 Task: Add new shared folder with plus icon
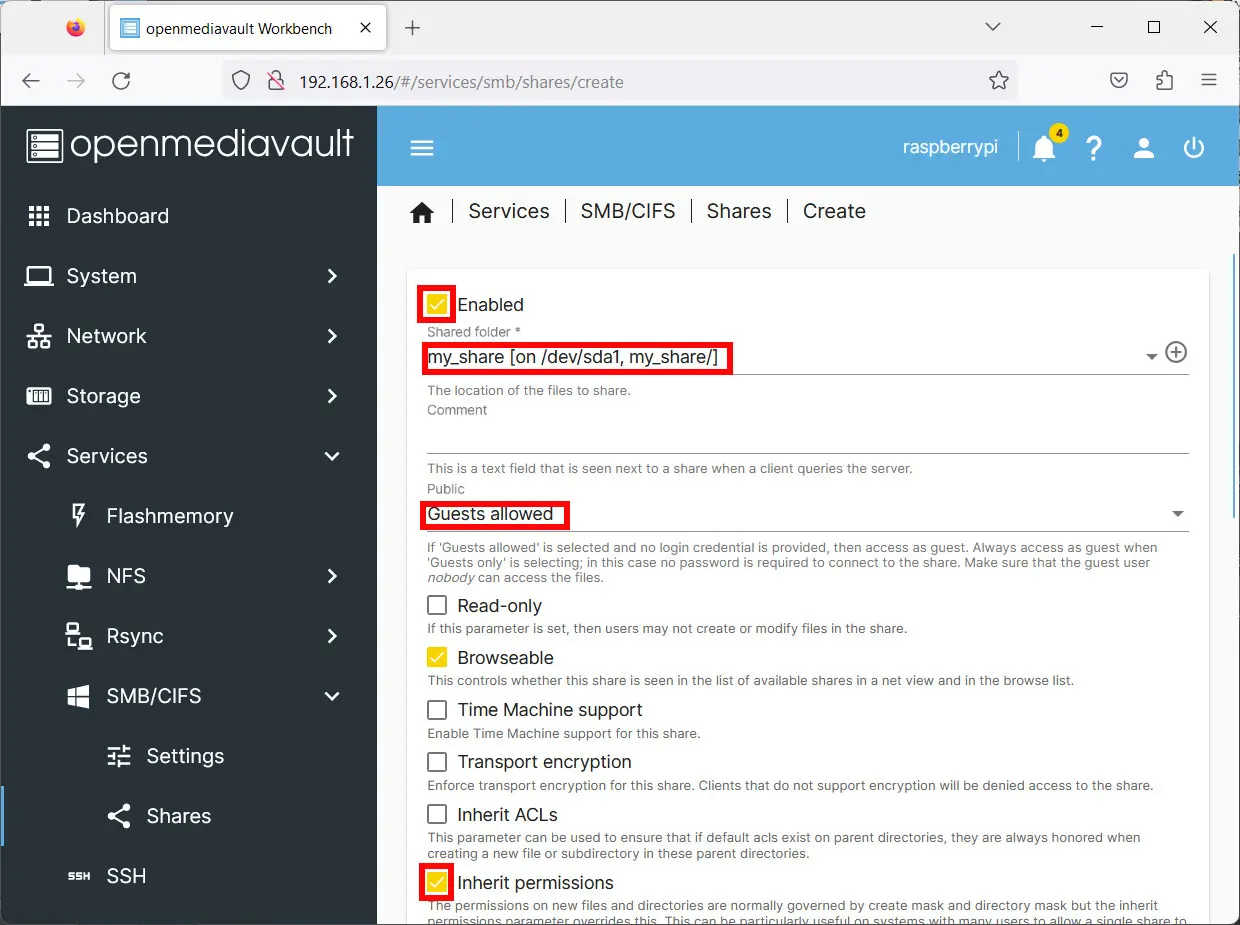point(1176,352)
